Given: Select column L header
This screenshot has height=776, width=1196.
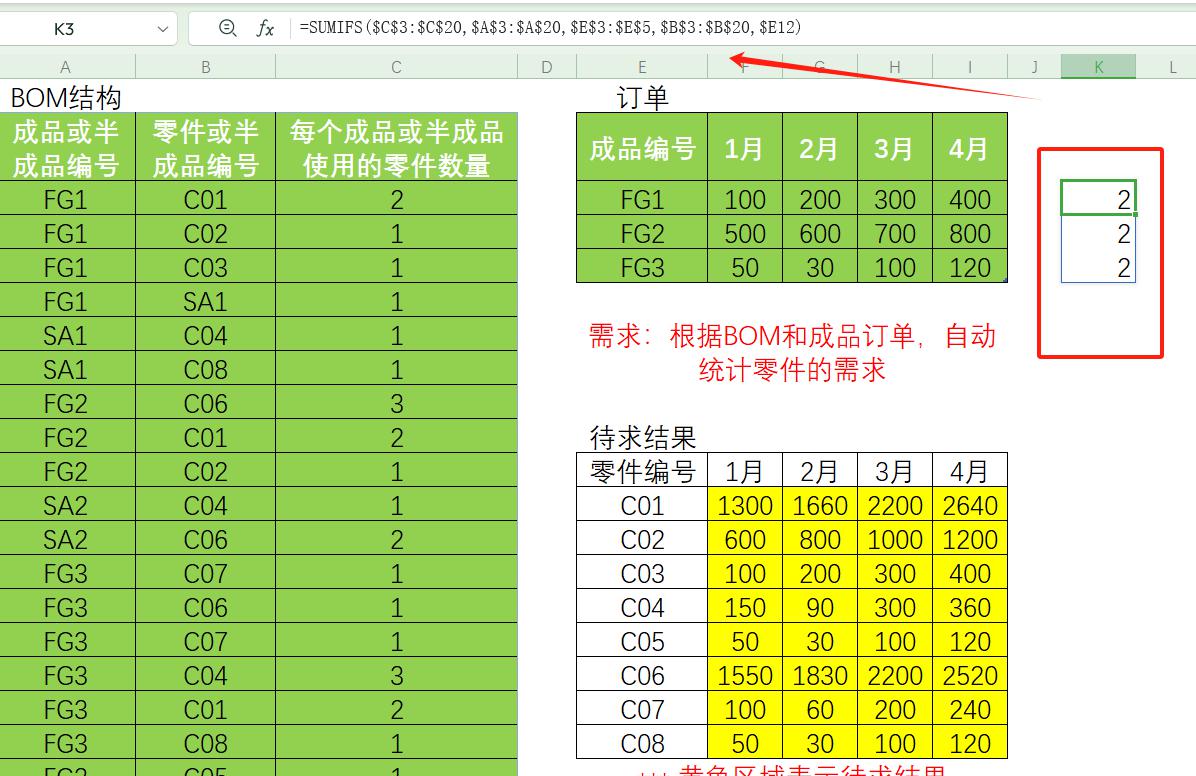Looking at the screenshot, I should point(1172,67).
